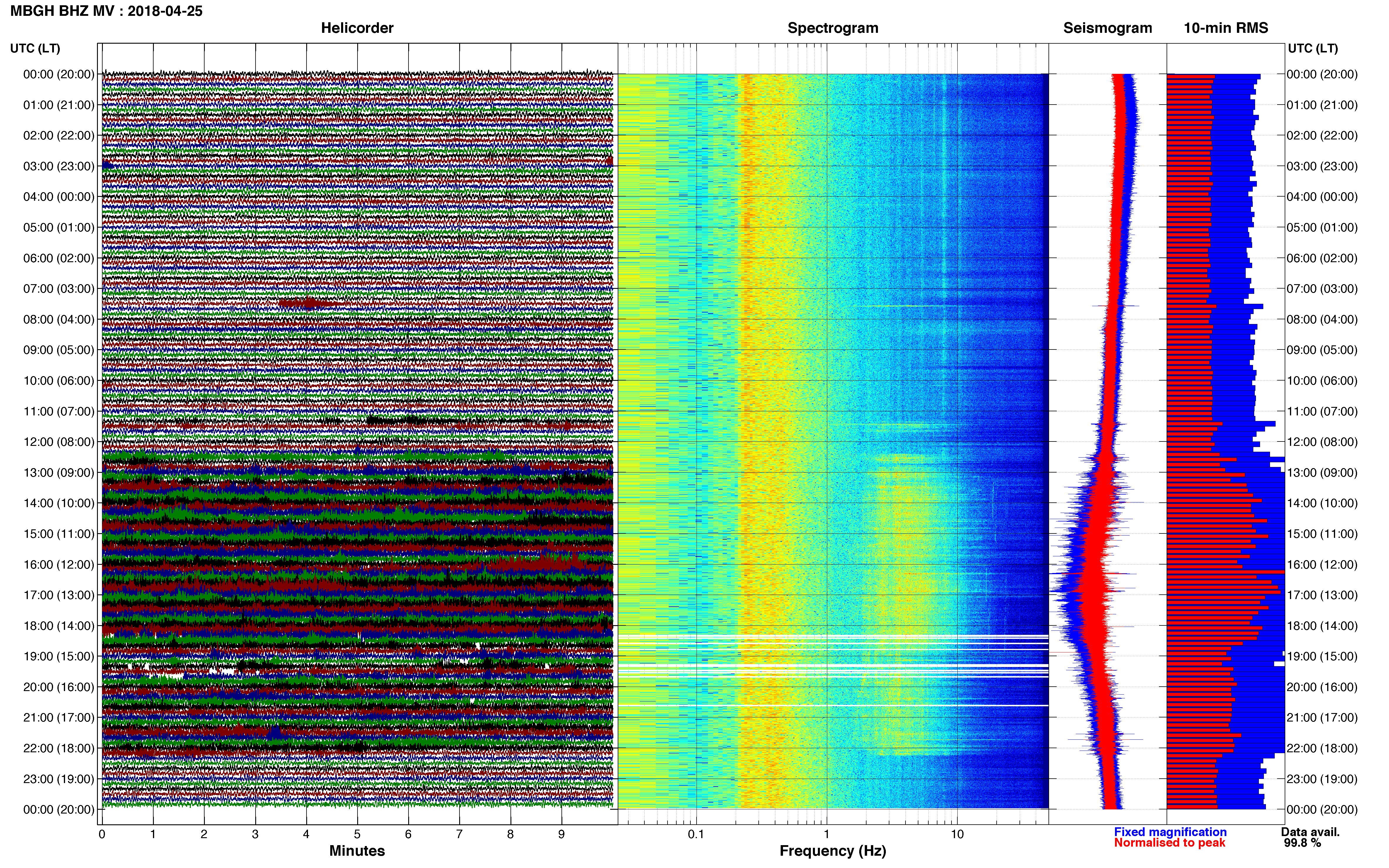Screen dimensions: 1389x868
Task: Click '12:00 (08:00)' on the helicorder time axis
Action: click(x=59, y=442)
